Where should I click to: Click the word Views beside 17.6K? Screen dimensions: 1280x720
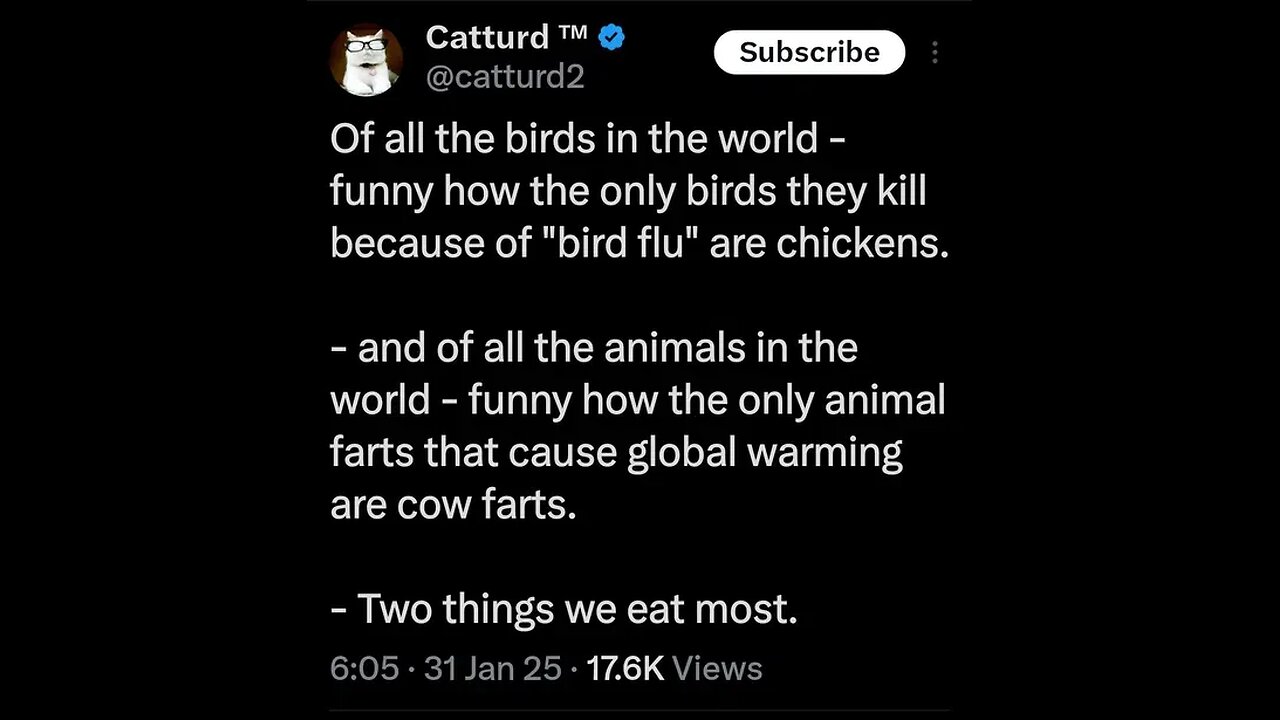coord(717,668)
